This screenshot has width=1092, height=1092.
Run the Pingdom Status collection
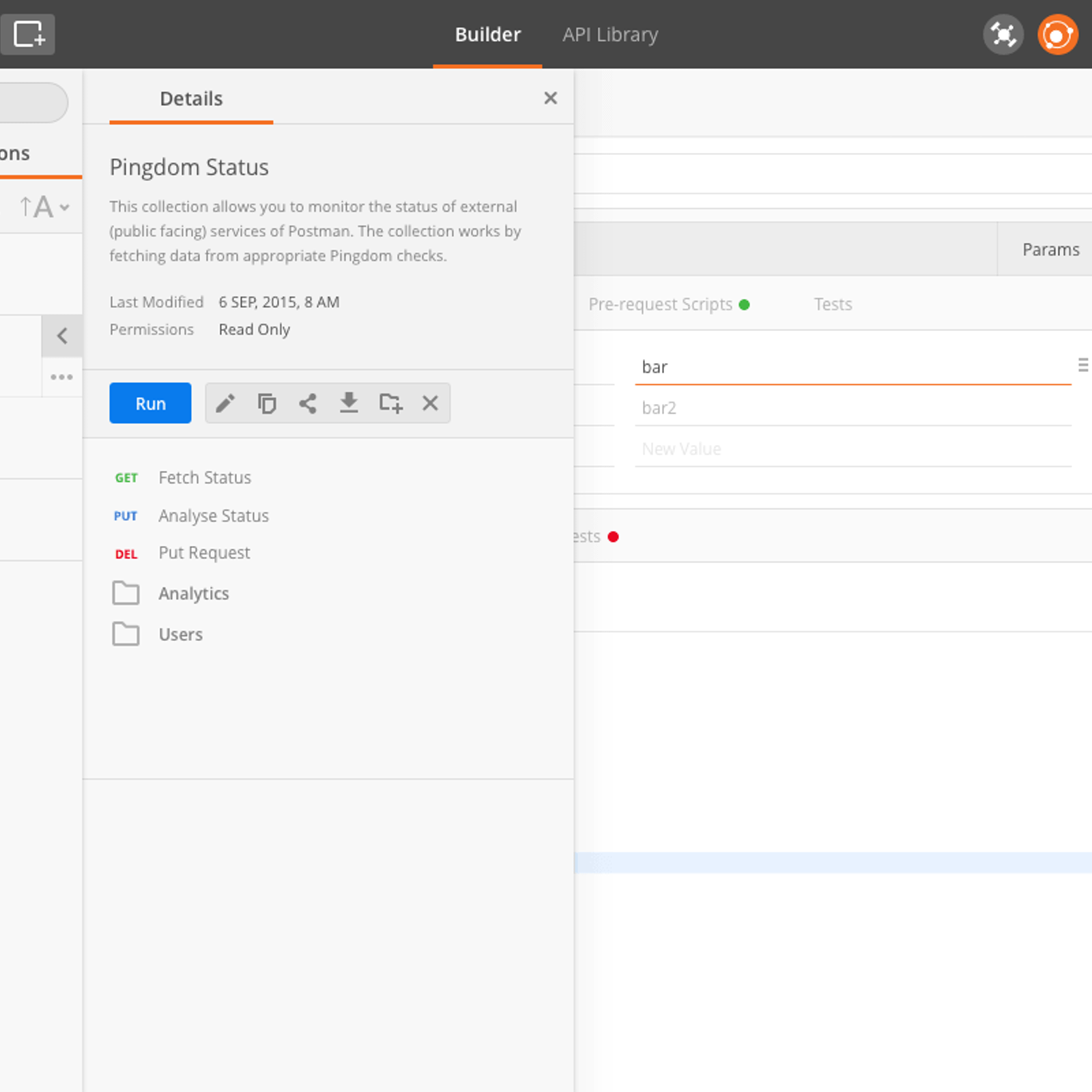pyautogui.click(x=150, y=403)
